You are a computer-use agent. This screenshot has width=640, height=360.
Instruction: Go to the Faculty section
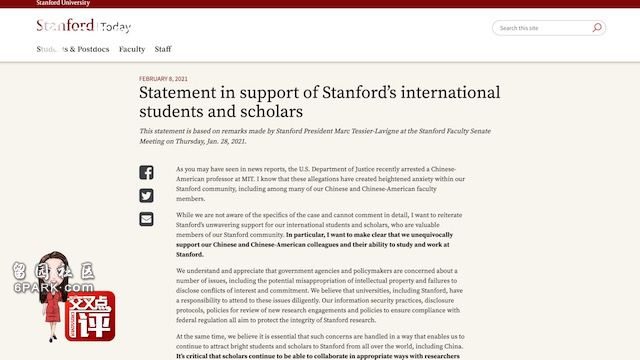point(132,49)
